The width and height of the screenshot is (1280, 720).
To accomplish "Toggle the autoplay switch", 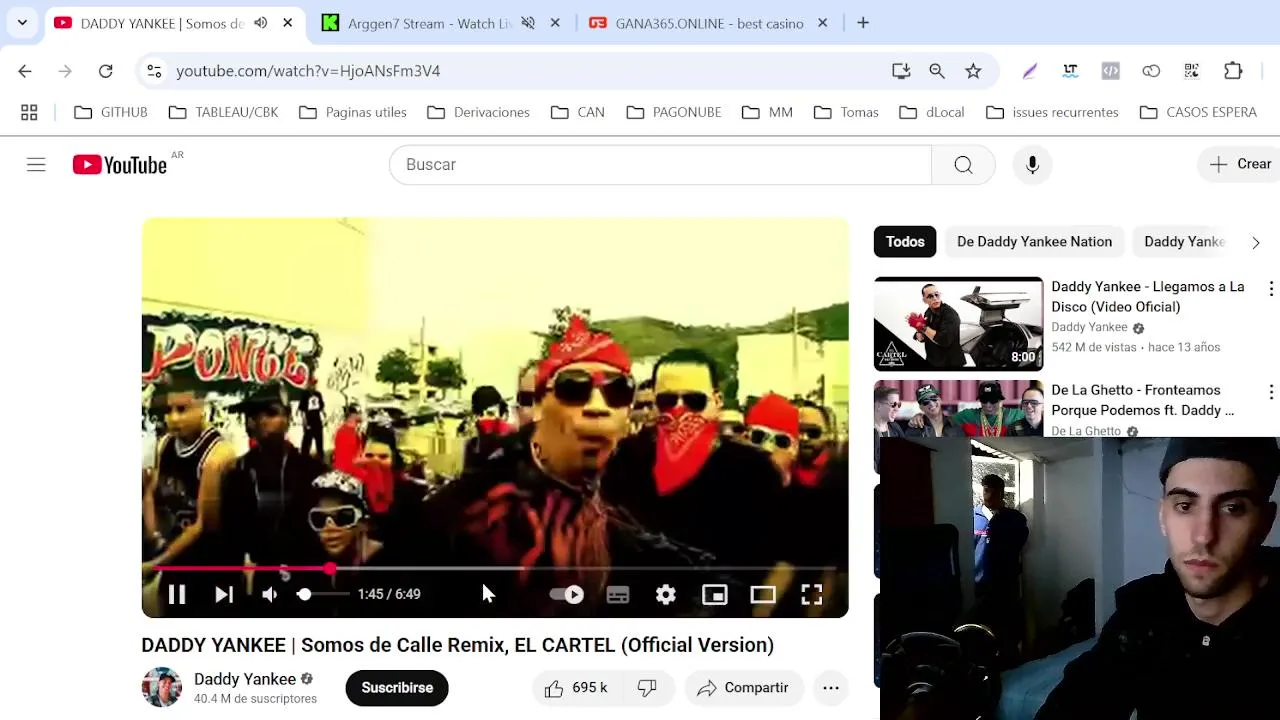I will coord(567,594).
